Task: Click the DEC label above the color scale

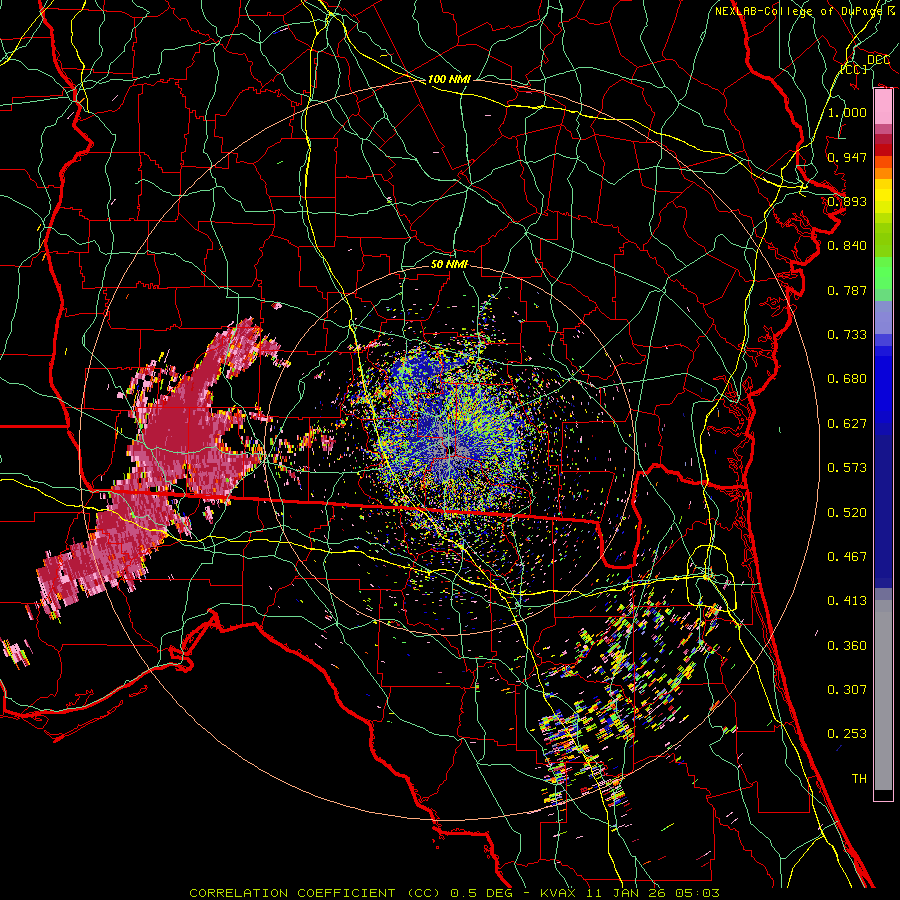Action: 878,59
